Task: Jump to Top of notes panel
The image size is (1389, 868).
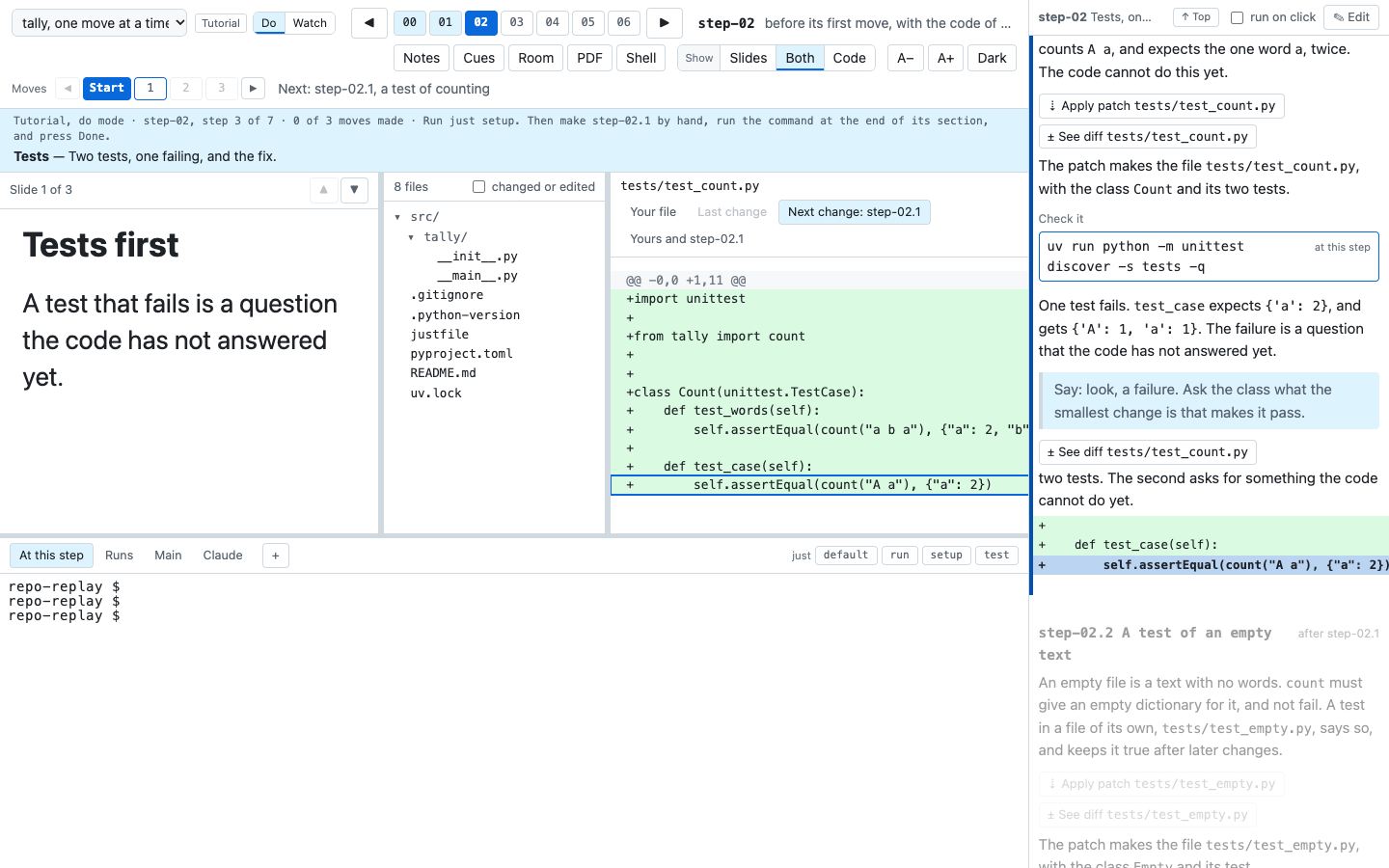Action: [x=1195, y=17]
